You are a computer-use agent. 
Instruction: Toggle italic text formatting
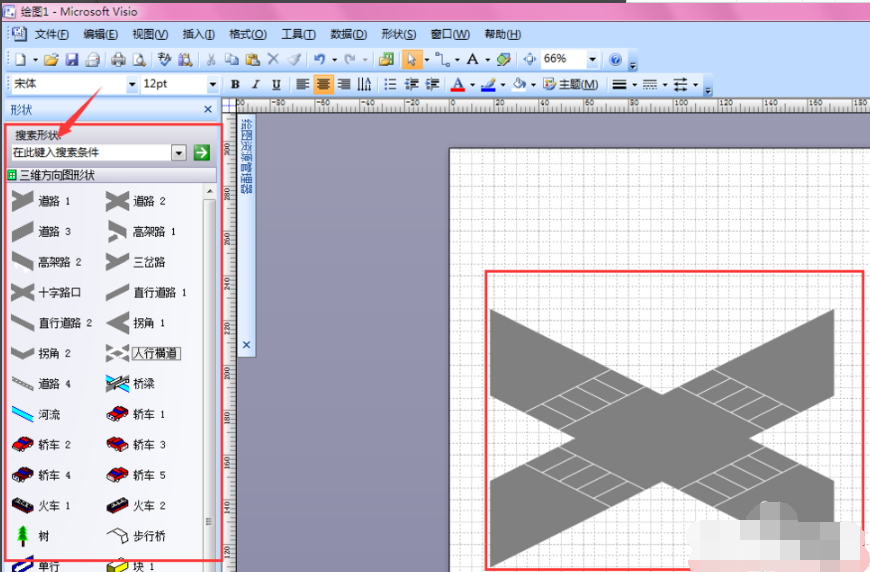[255, 85]
